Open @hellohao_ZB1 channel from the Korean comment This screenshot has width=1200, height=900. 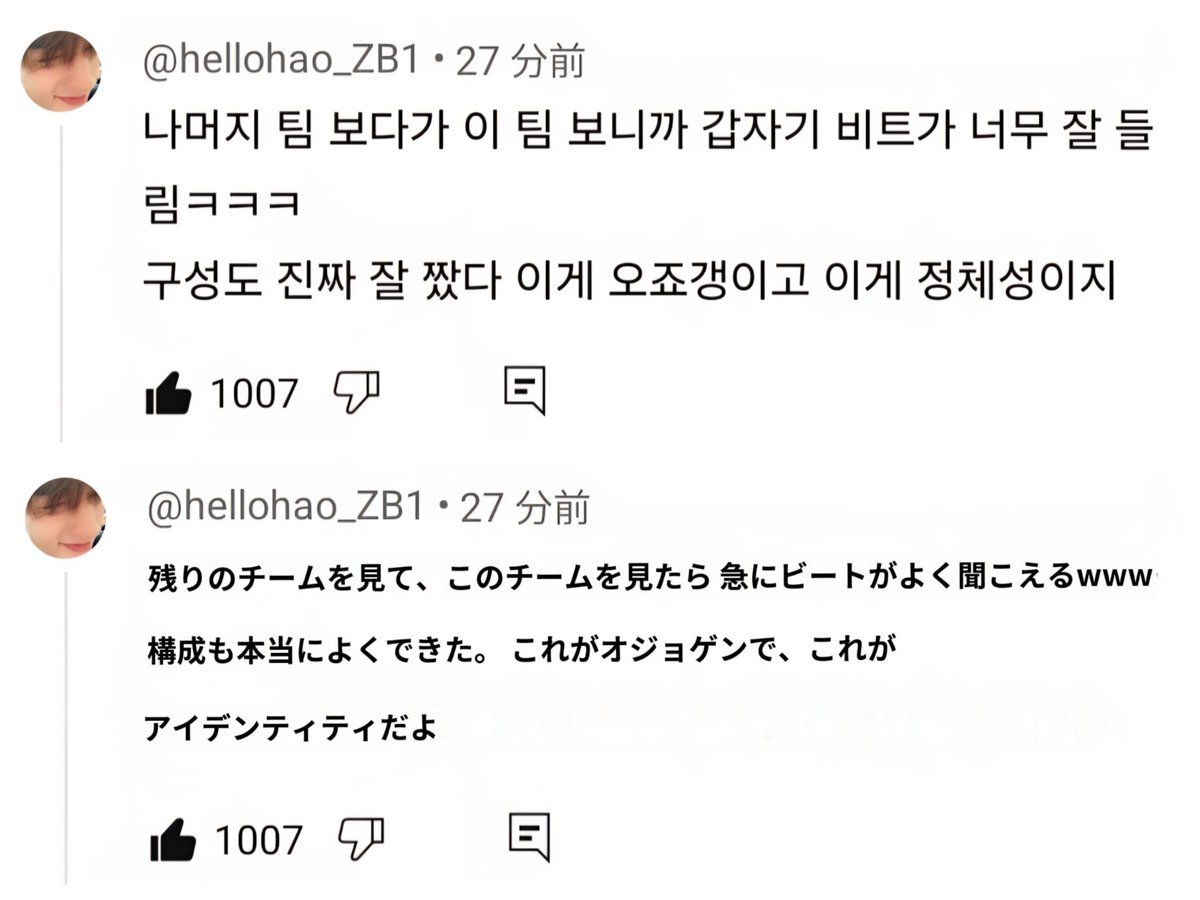pos(285,63)
